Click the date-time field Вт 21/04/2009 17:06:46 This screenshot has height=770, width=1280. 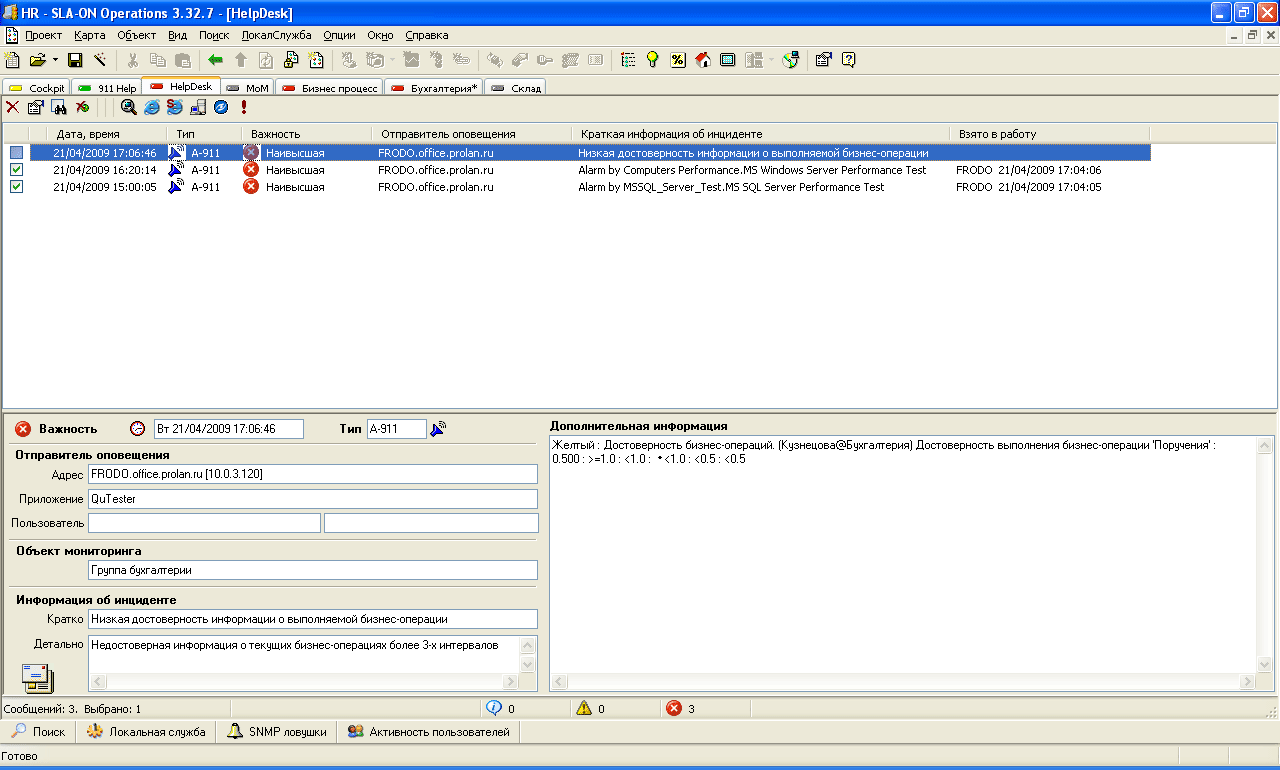point(229,429)
